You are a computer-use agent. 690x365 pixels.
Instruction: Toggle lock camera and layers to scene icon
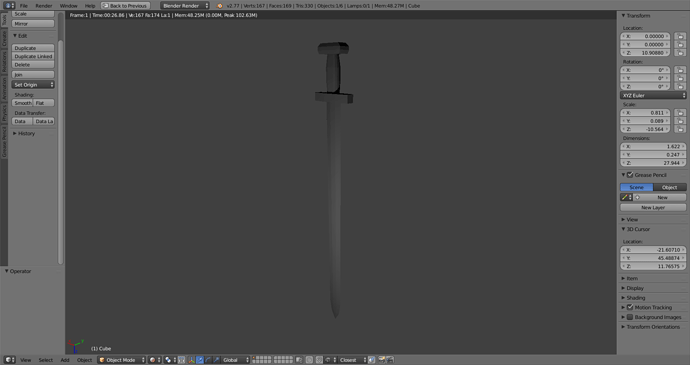coord(299,360)
